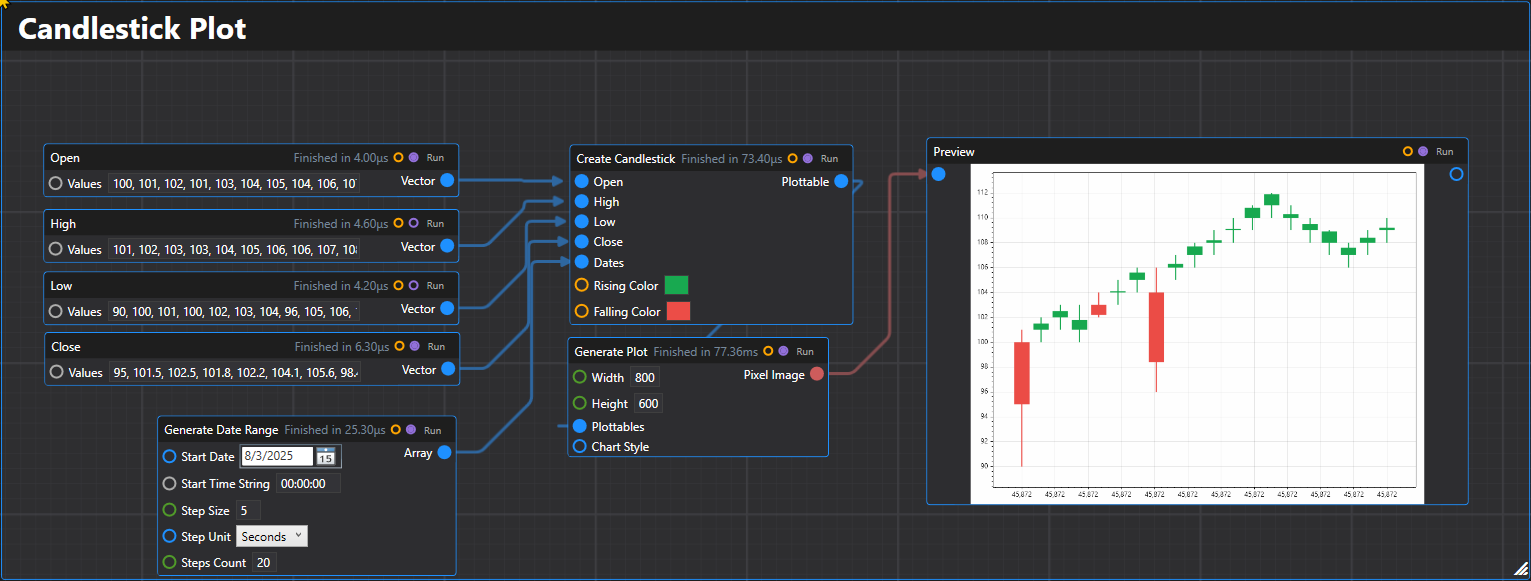Viewport: 1531px width, 581px height.
Task: Open the calendar picker for Start Date
Action: [325, 456]
